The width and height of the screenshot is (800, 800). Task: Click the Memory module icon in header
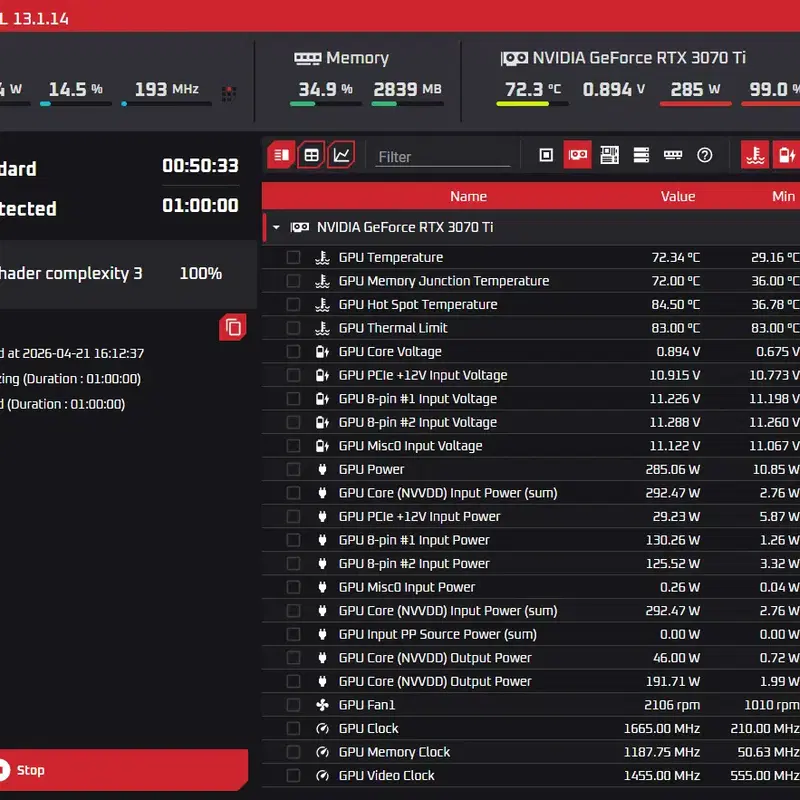[x=308, y=58]
